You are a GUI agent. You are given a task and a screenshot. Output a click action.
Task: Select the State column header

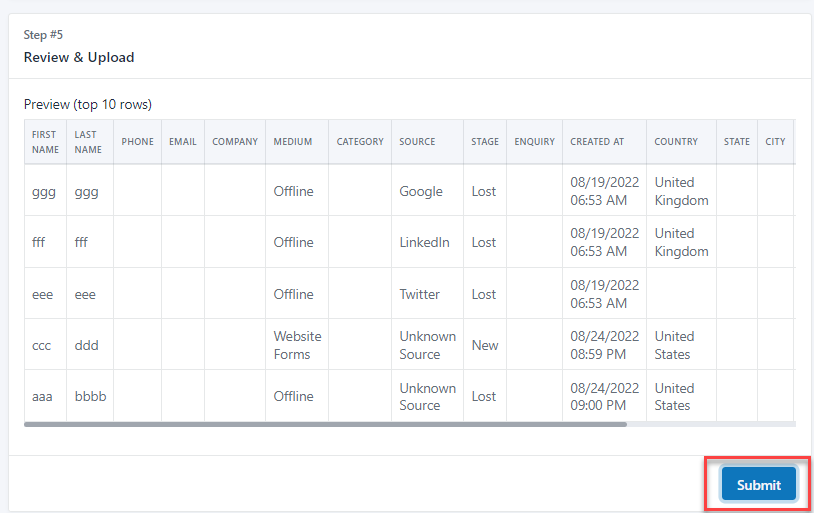tap(737, 142)
